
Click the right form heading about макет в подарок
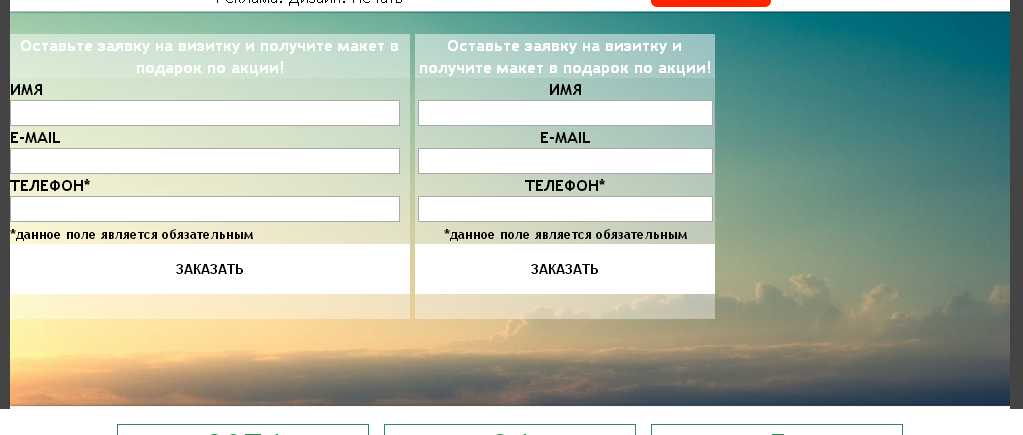[x=565, y=57]
